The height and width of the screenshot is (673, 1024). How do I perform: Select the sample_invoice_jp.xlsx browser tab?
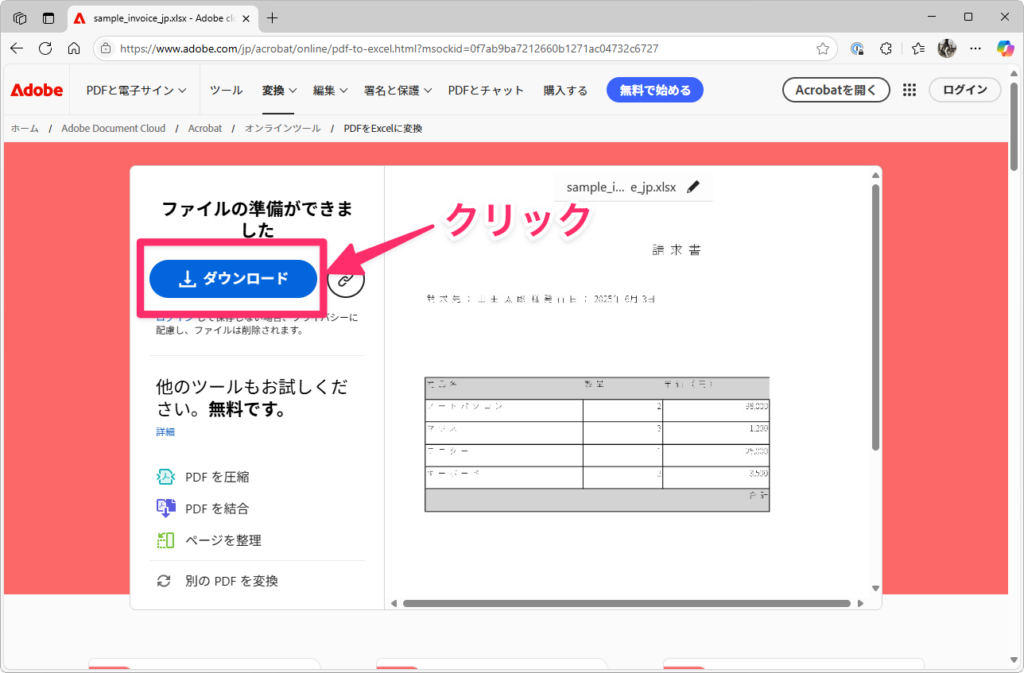tap(162, 18)
